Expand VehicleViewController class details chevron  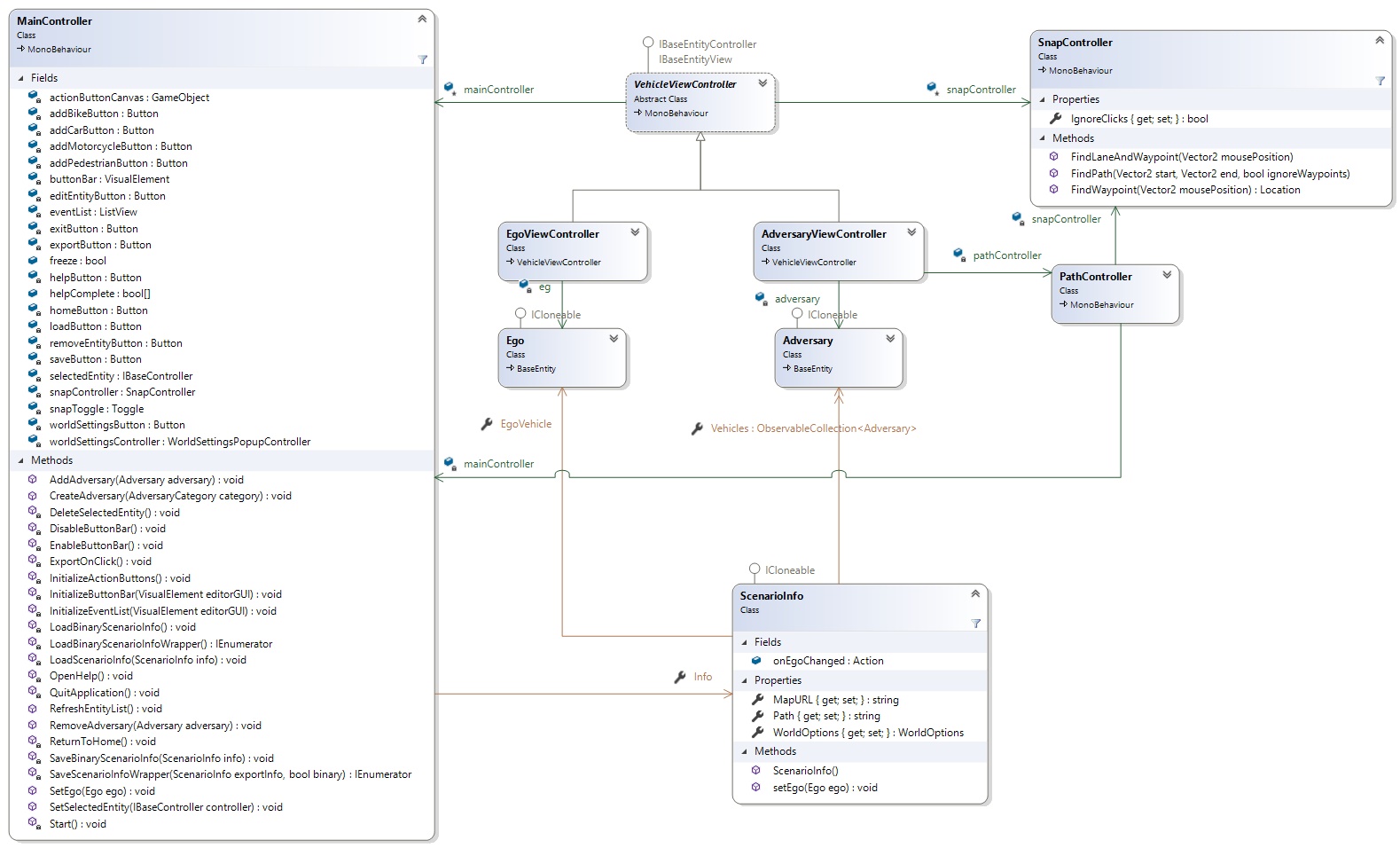point(763,83)
